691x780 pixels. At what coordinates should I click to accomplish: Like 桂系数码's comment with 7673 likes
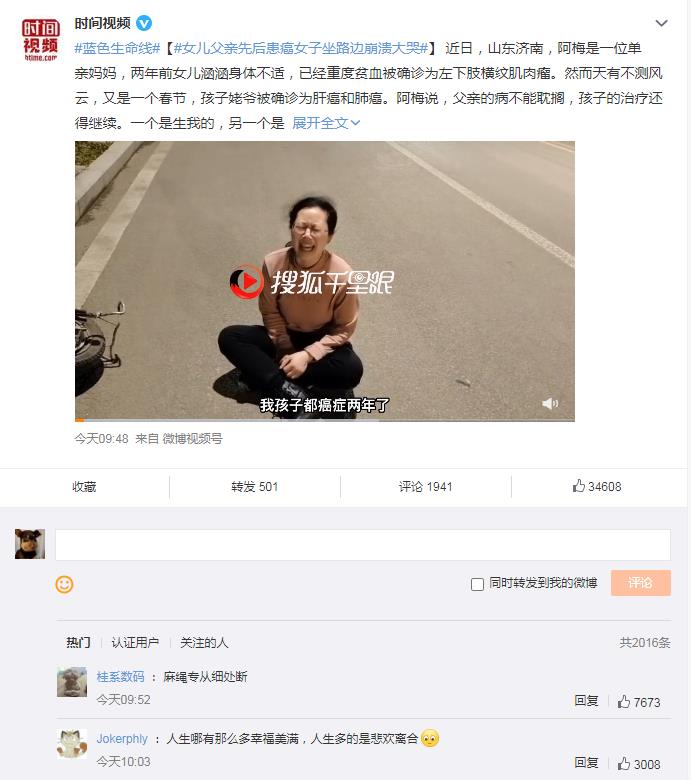pyautogui.click(x=639, y=702)
